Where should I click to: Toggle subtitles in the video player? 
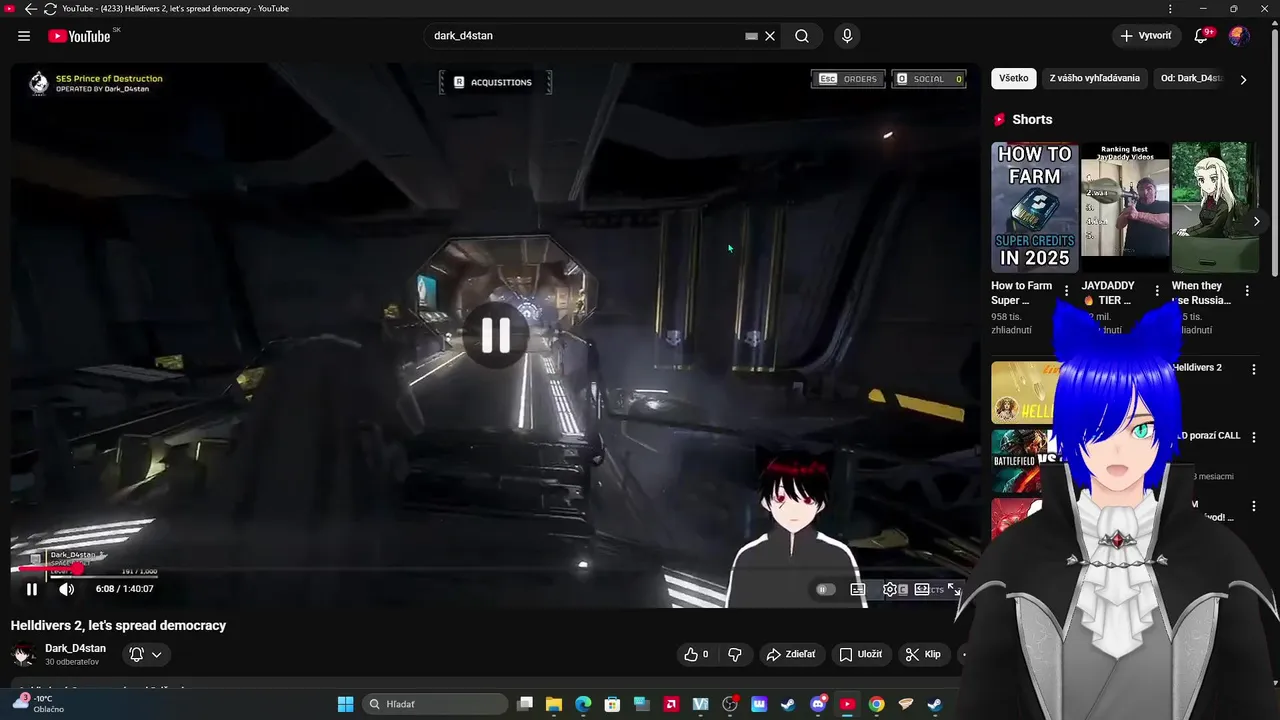[858, 589]
